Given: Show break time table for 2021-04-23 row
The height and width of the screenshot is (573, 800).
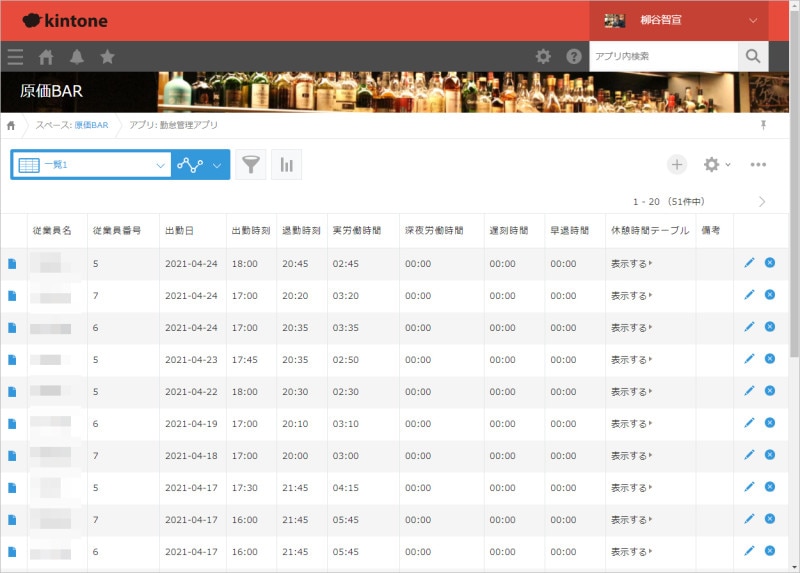Looking at the screenshot, I should point(632,360).
